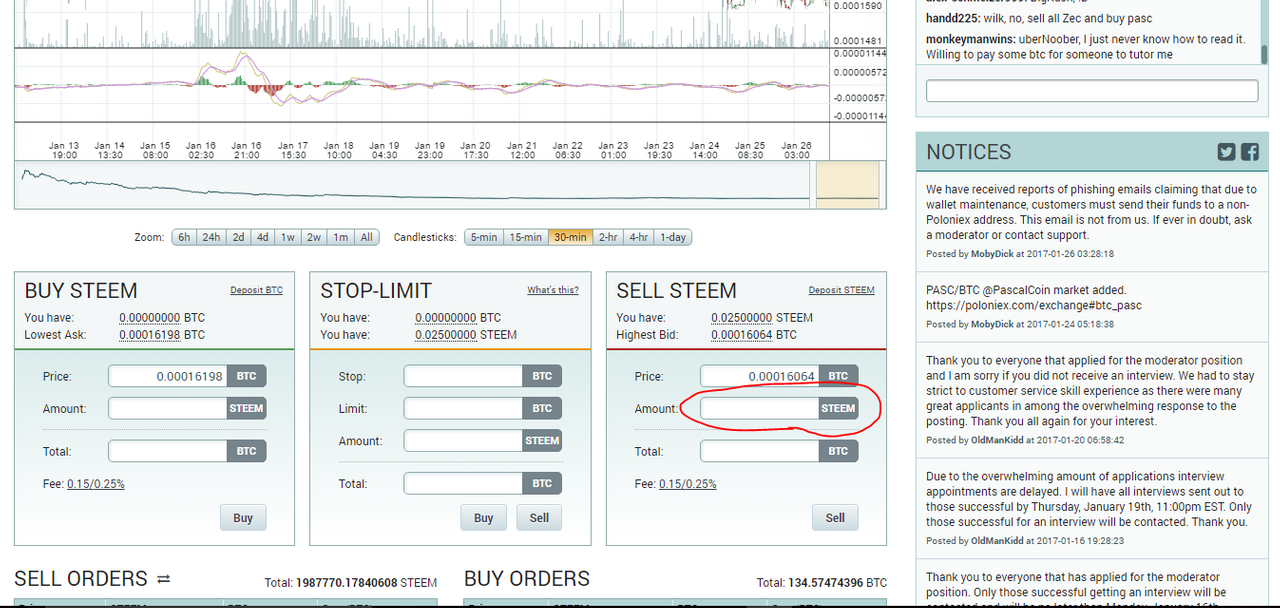Click the Jan 20 17:30 label on the time axis
Image resolution: width=1280 pixels, height=608 pixels.
tap(476, 150)
